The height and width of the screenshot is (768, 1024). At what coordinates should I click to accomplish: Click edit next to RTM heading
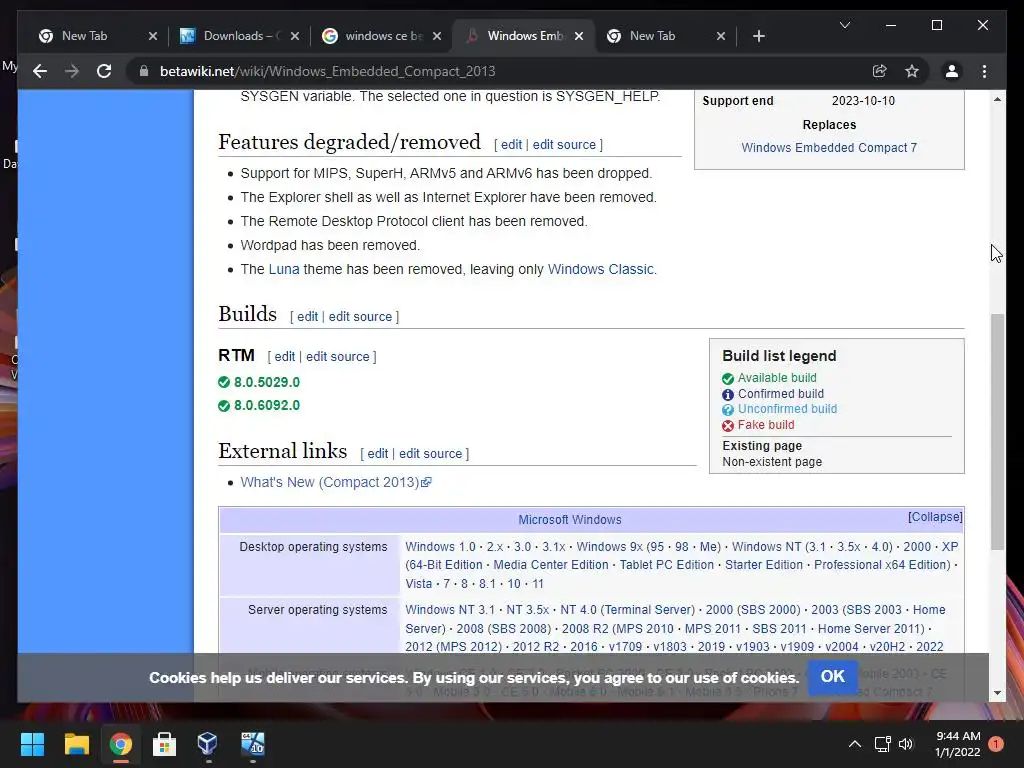pyautogui.click(x=285, y=357)
